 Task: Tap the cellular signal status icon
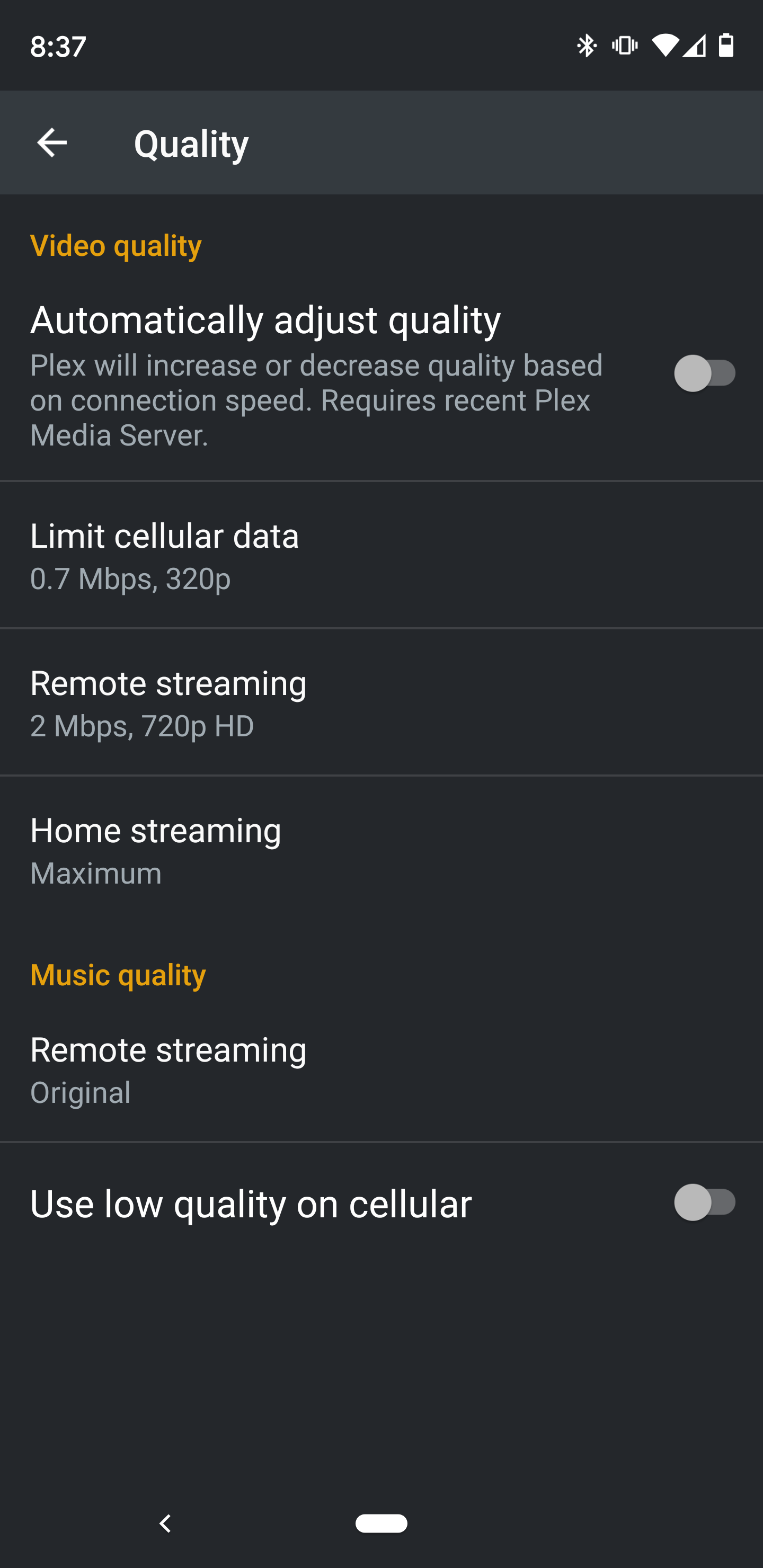pyautogui.click(x=694, y=46)
